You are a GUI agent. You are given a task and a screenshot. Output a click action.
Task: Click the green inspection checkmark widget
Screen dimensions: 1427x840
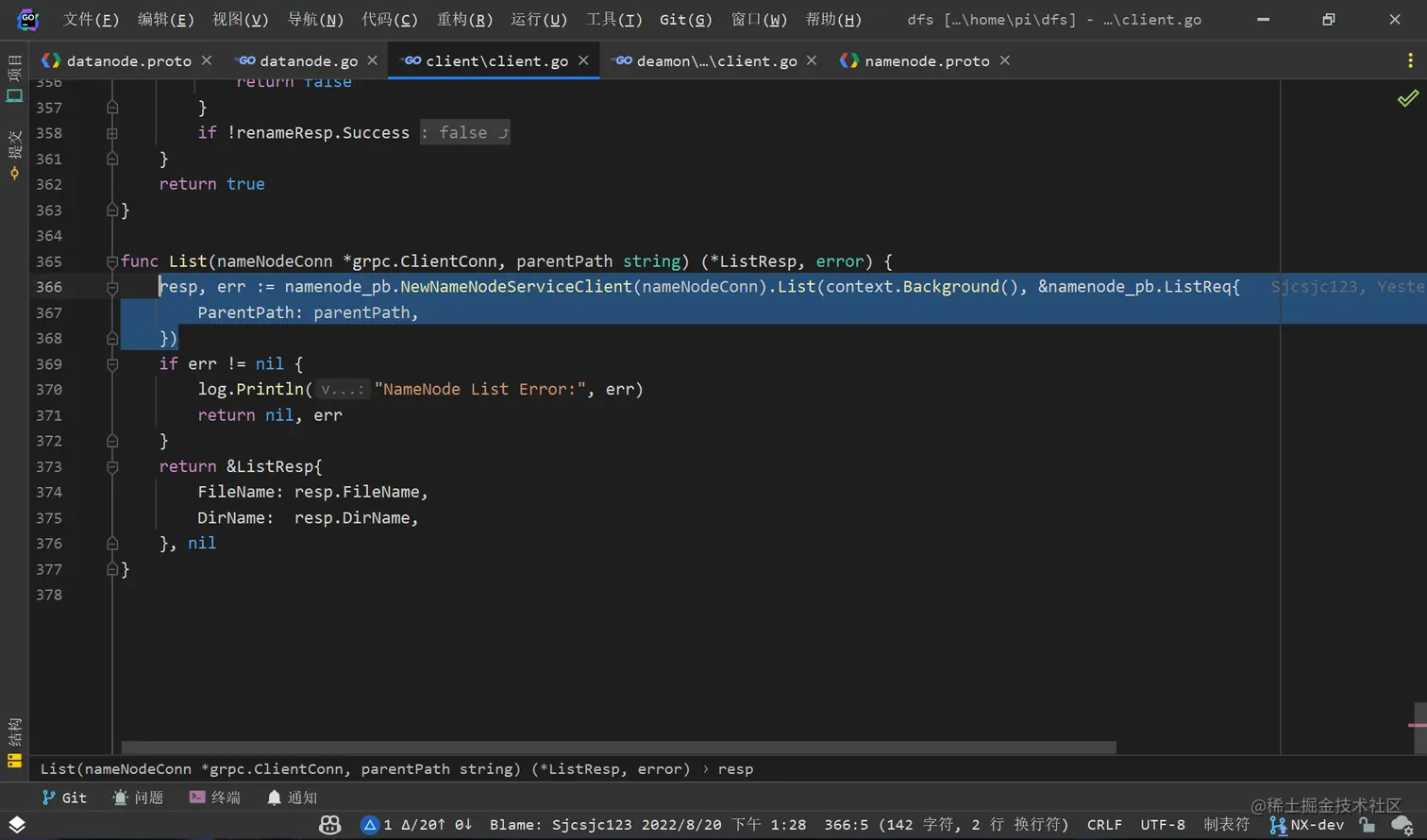coord(1407,98)
